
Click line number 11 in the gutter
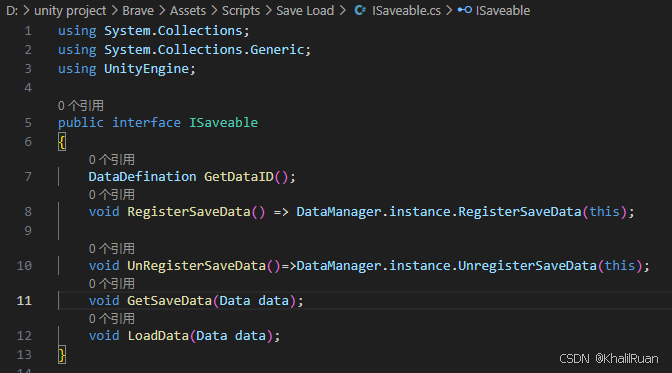click(x=24, y=301)
